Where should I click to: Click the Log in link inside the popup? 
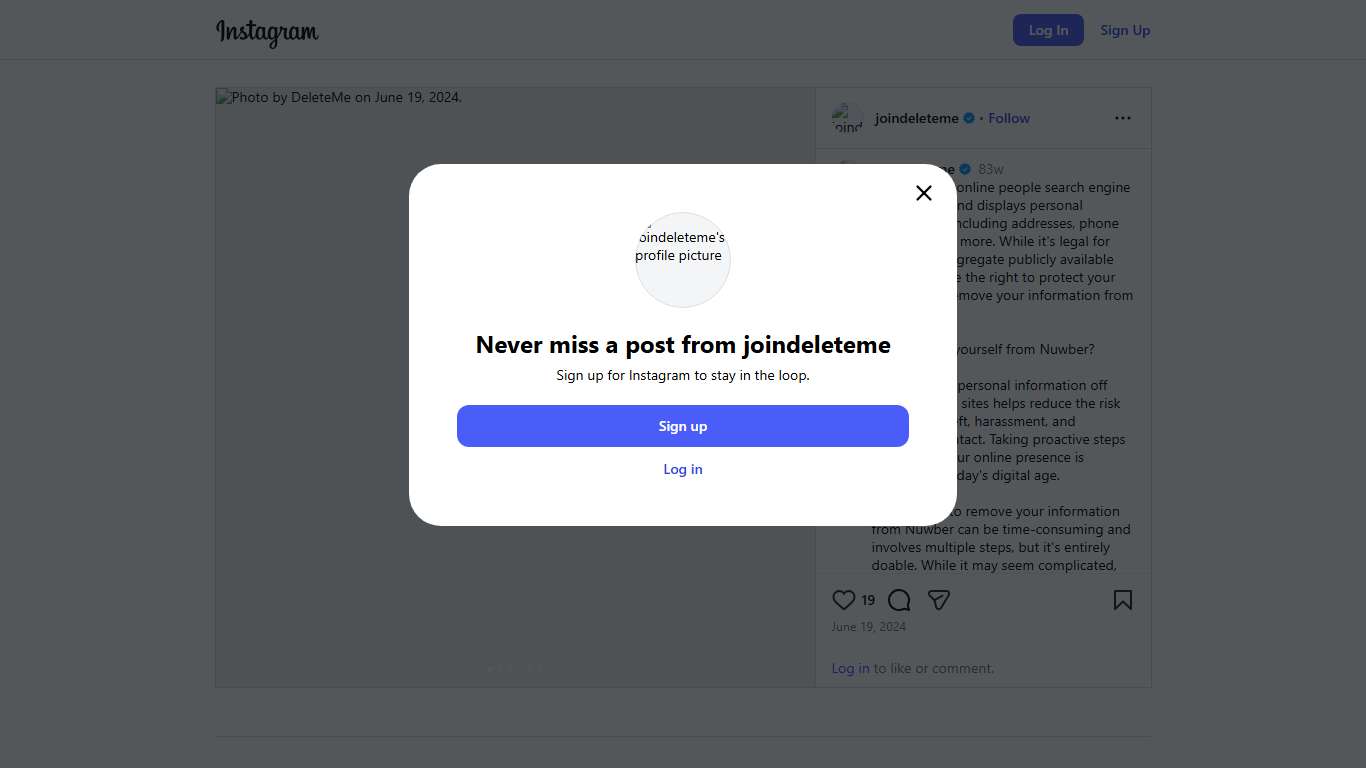coord(683,469)
